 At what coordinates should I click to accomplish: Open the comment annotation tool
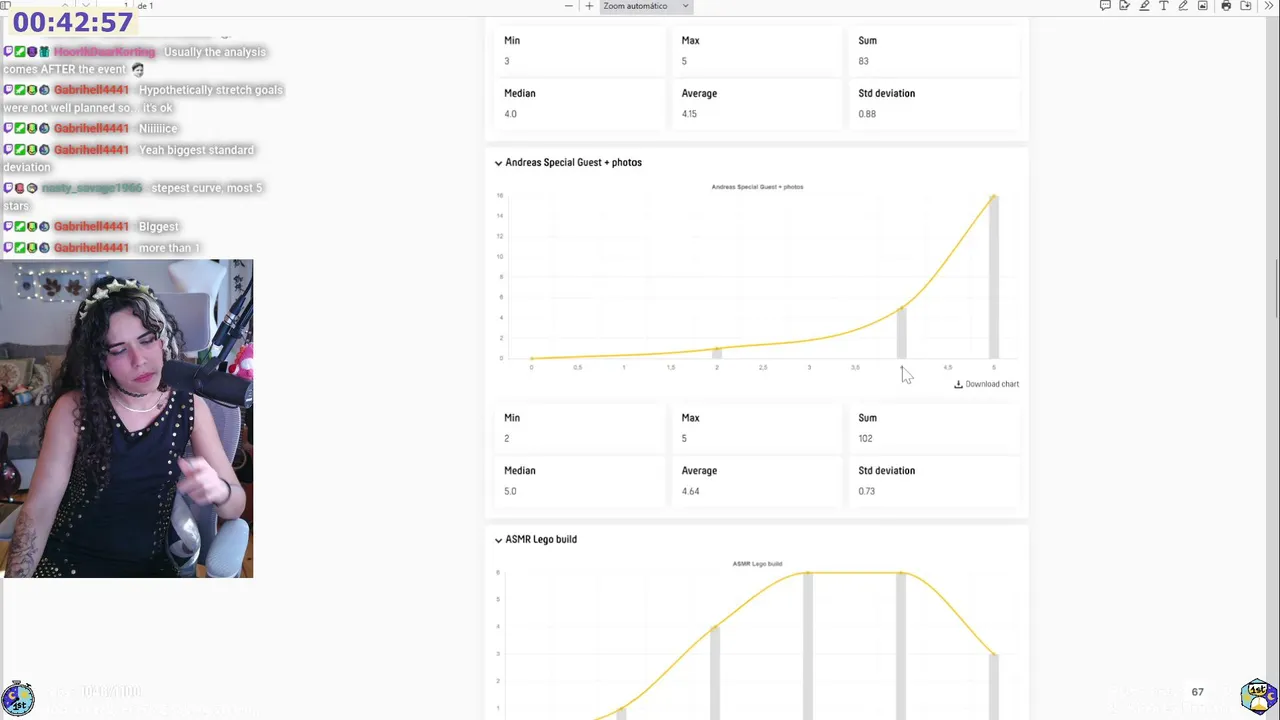(1105, 6)
